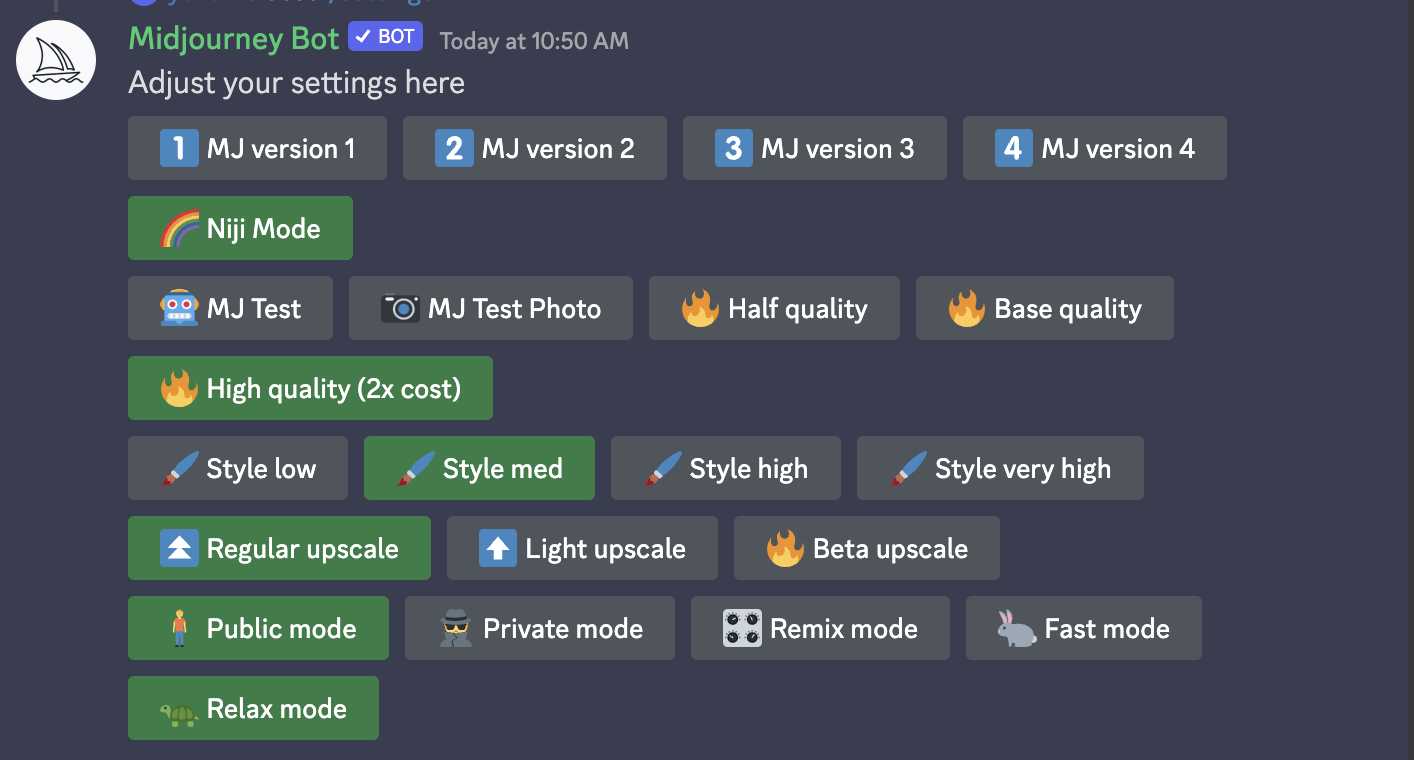
Task: Click the Midjourney sailboat avatar icon
Action: pyautogui.click(x=56, y=60)
